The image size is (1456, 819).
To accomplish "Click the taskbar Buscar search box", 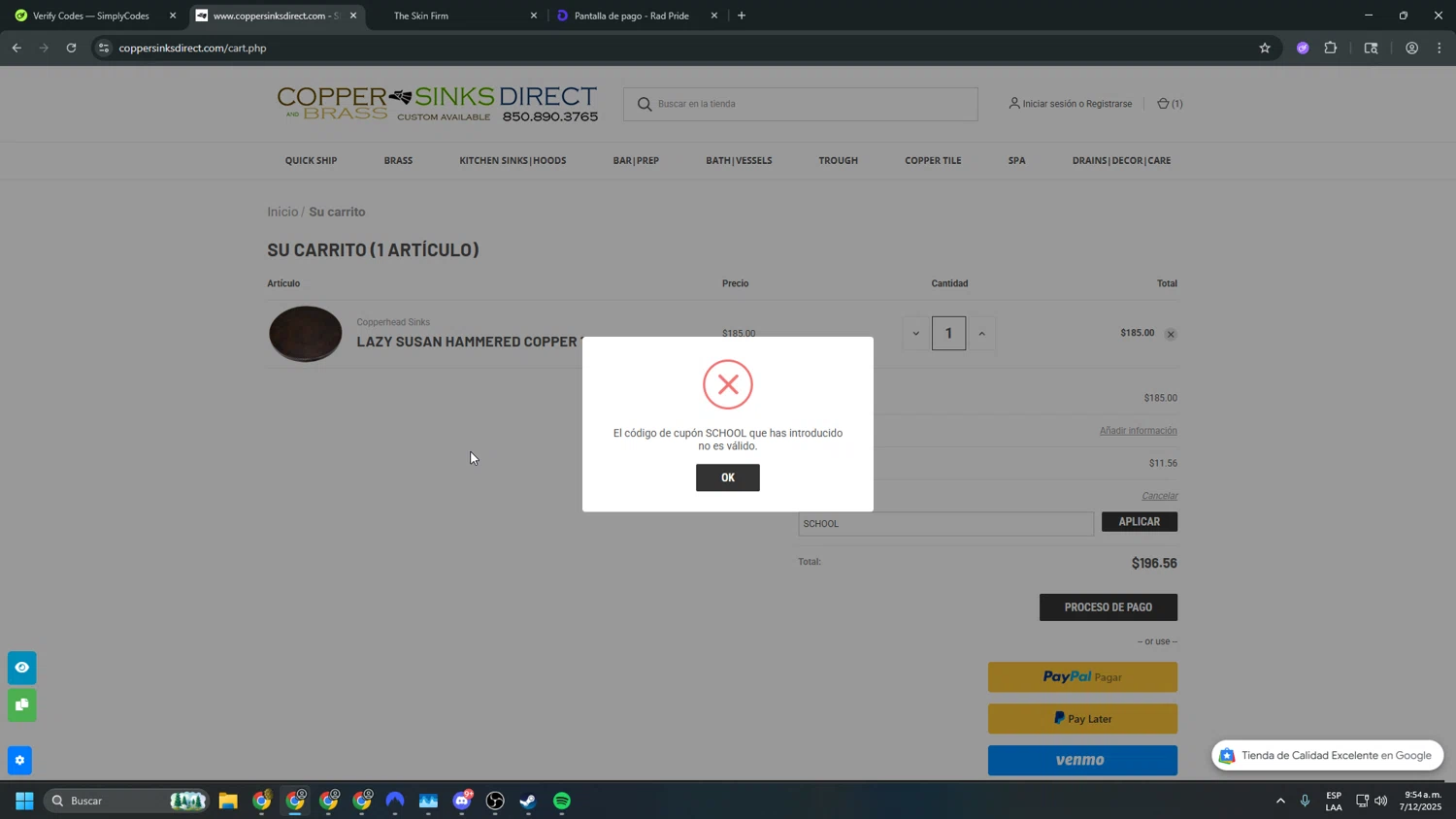I will pos(126,801).
